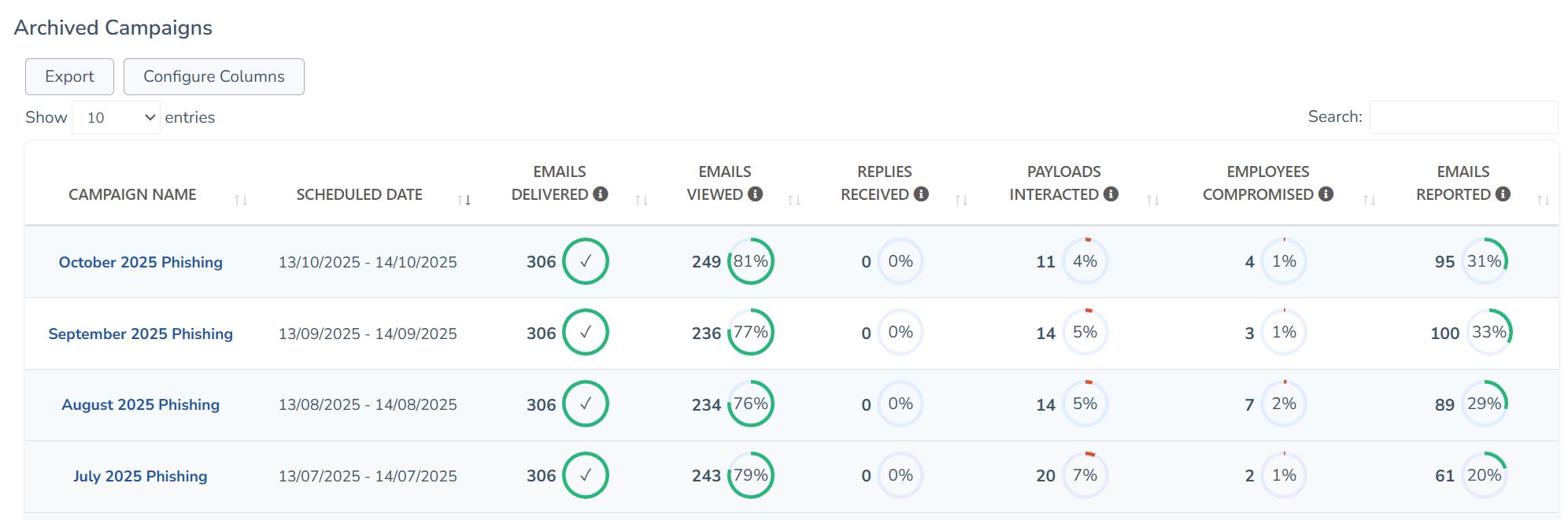Image resolution: width=1568 pixels, height=520 pixels.
Task: Sort by Emails Viewed column arrows
Action: [x=794, y=200]
